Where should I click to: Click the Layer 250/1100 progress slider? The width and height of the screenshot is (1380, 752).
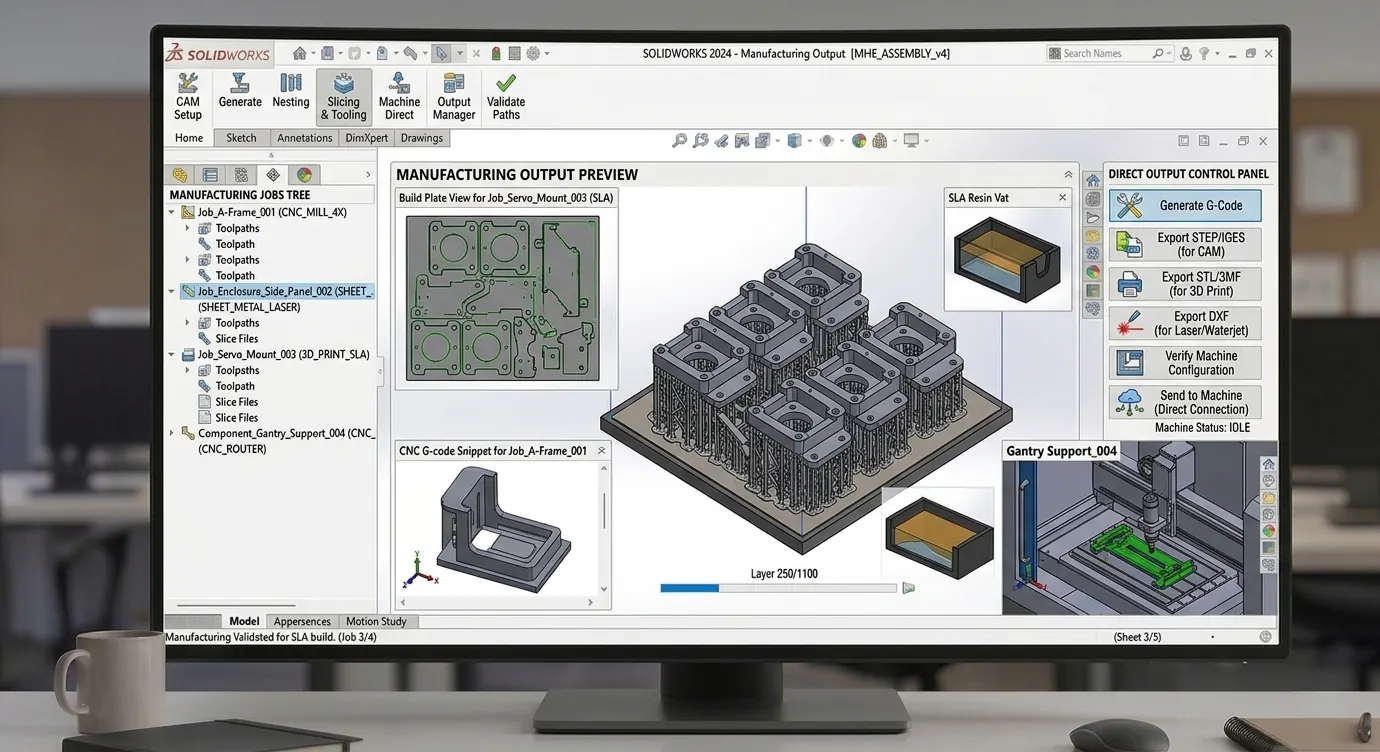tap(778, 588)
